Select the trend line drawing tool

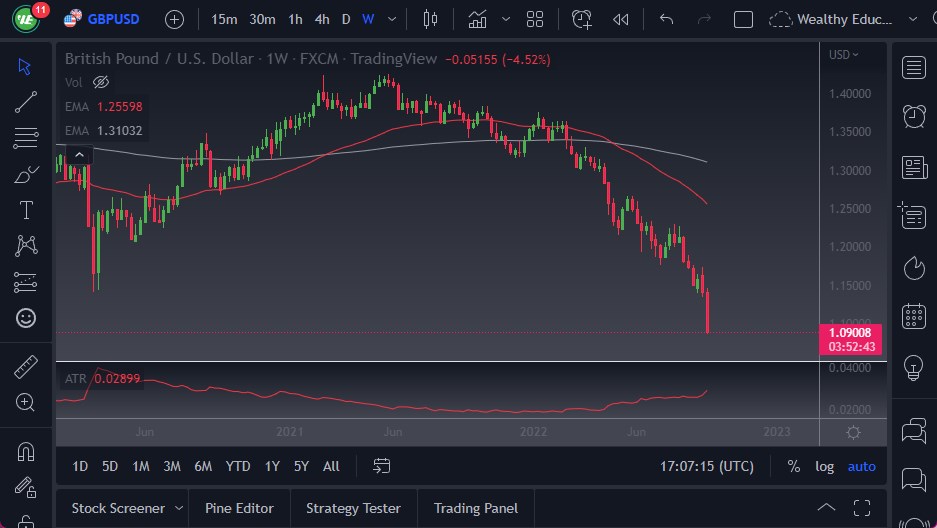[x=26, y=101]
